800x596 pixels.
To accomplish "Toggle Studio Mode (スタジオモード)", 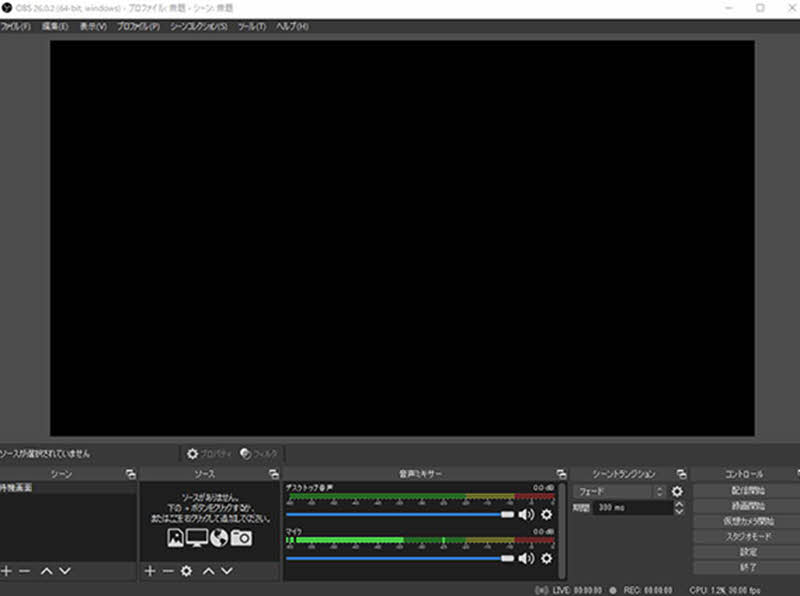I will (748, 536).
